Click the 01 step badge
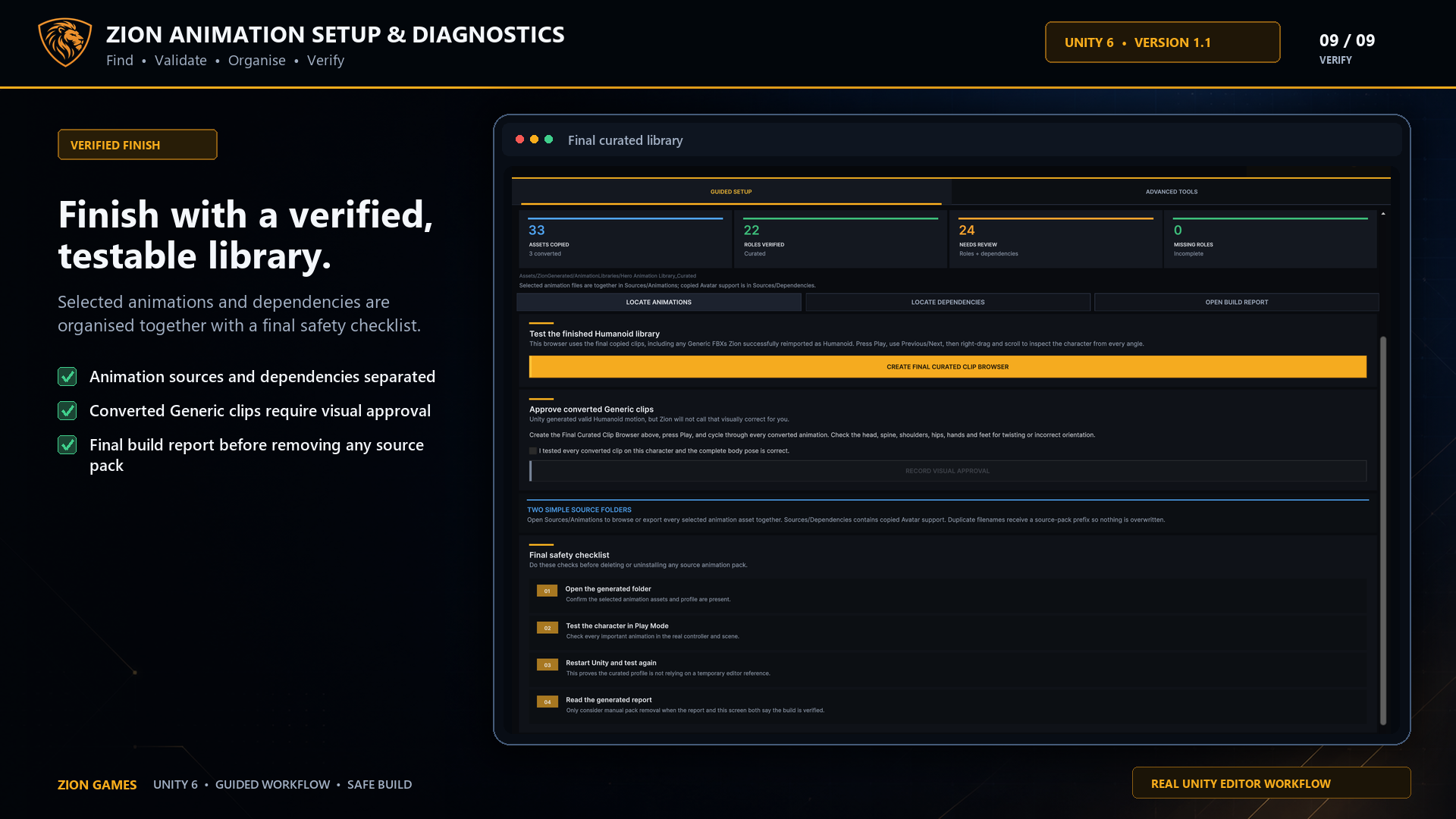The image size is (1456, 819). [547, 591]
